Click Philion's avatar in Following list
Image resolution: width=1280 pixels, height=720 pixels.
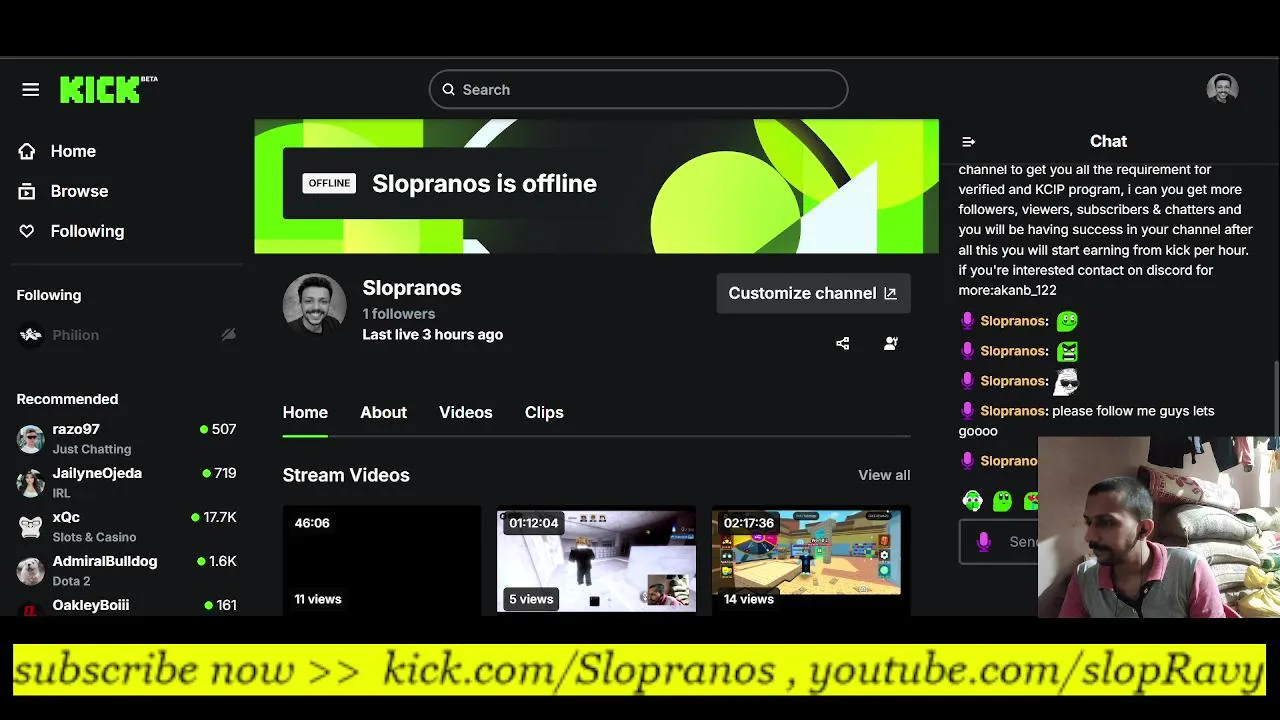[31, 335]
